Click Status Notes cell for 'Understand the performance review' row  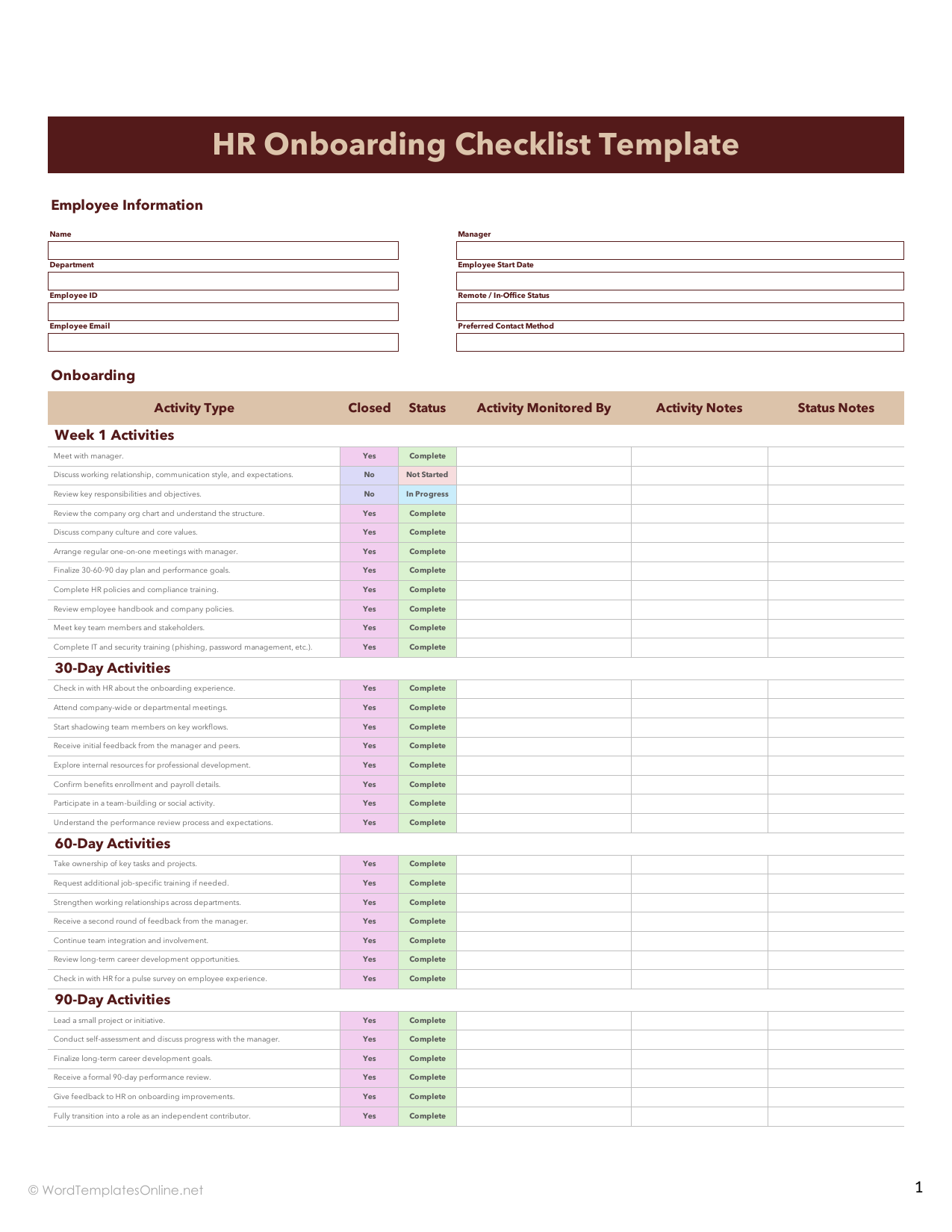click(836, 823)
